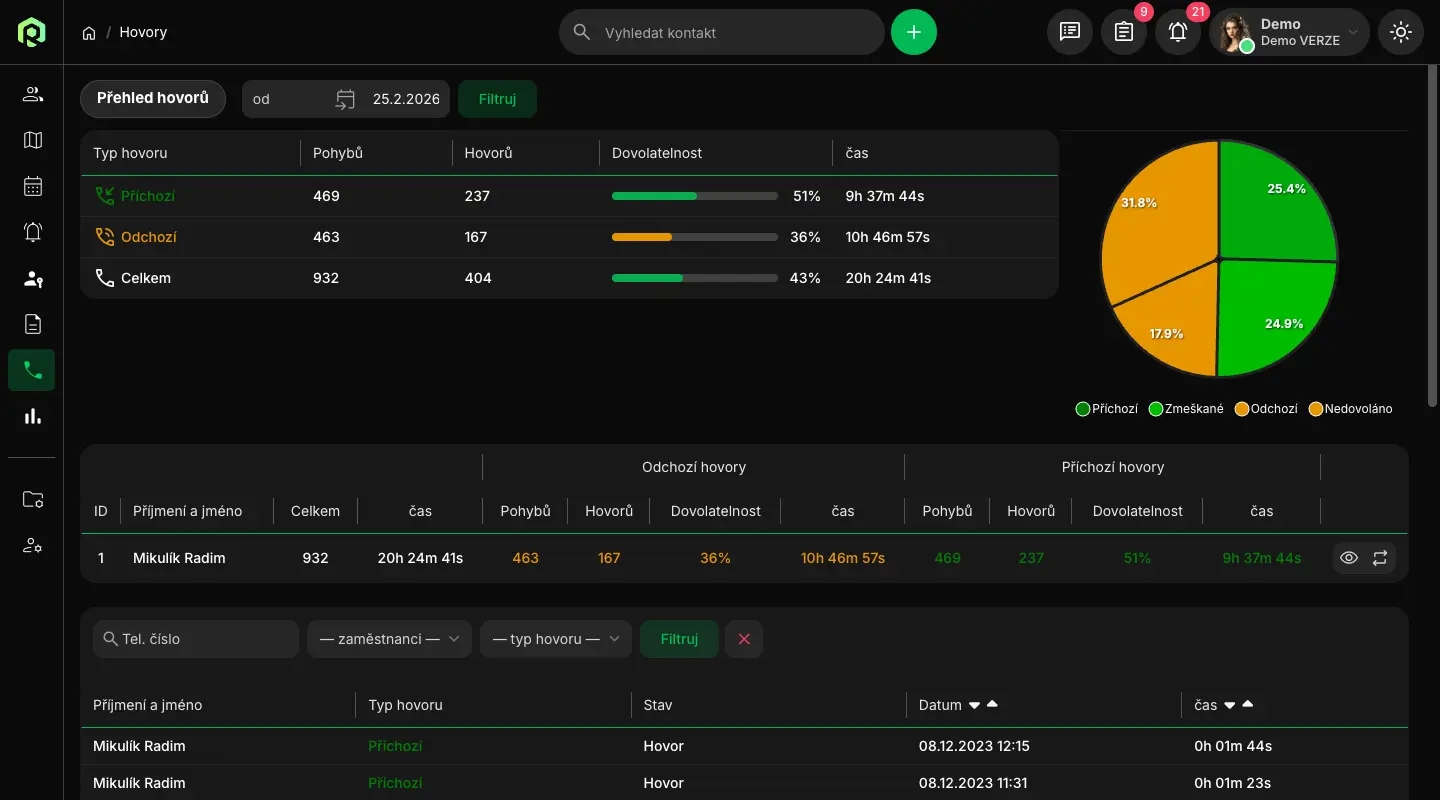1440x800 pixels.
Task: Expand the zaměstnanci dropdown
Action: tap(389, 639)
